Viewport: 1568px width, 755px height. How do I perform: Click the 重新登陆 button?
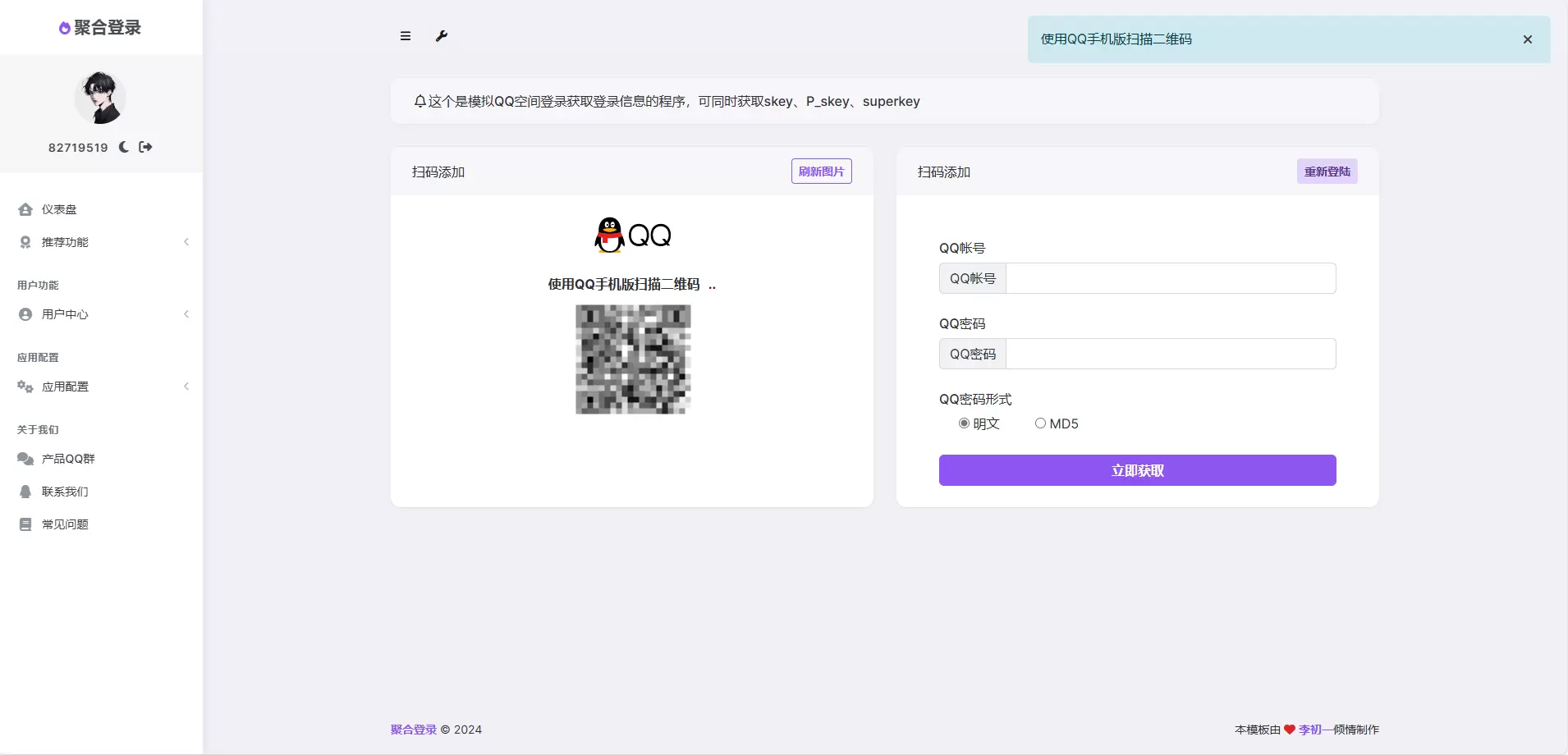click(x=1327, y=172)
